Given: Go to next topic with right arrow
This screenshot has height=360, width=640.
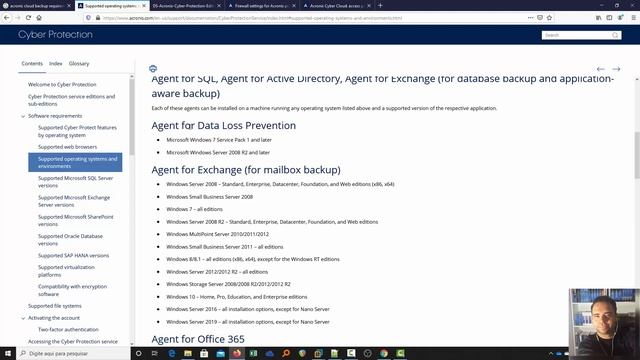Looking at the screenshot, I should point(616,69).
